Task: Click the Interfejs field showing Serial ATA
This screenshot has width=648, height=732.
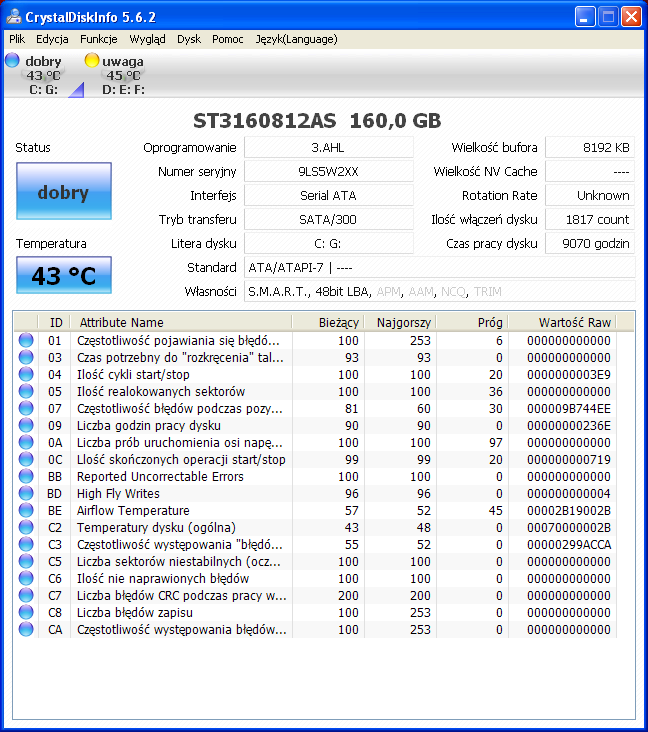Action: 329,196
